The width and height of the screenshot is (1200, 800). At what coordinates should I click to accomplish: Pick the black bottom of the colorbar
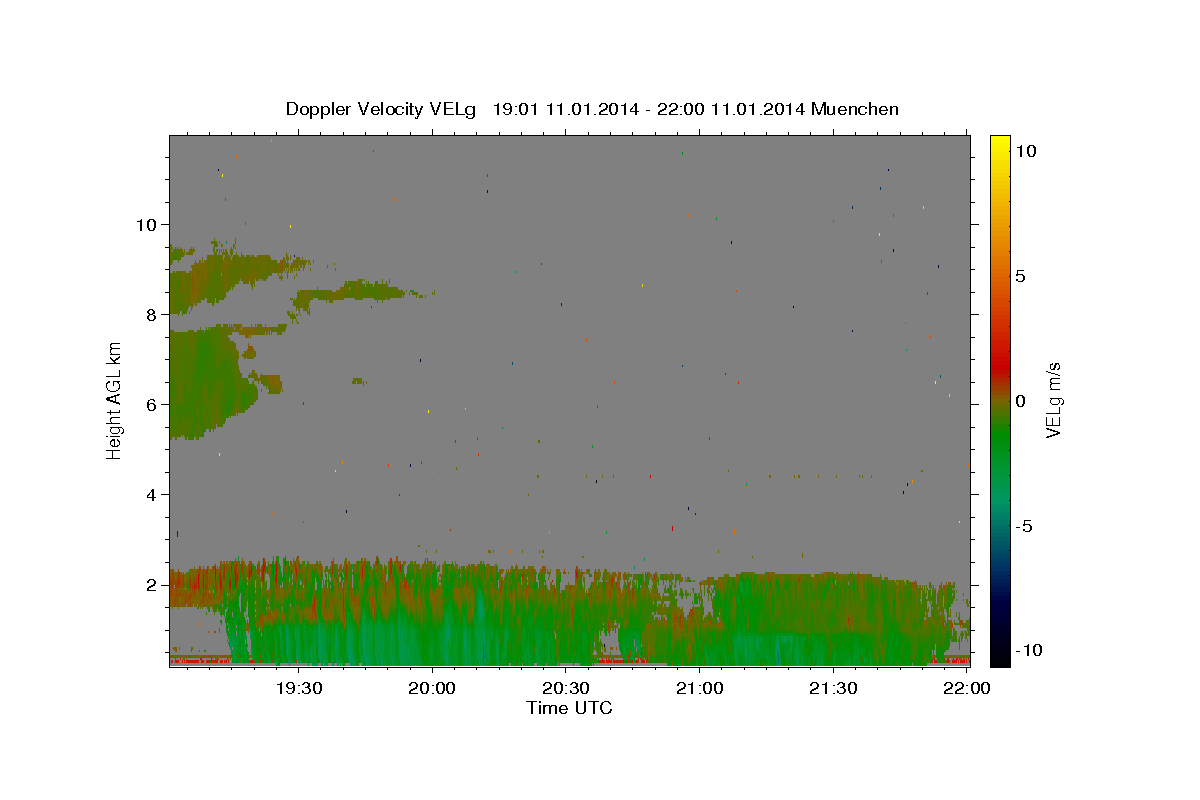[999, 658]
